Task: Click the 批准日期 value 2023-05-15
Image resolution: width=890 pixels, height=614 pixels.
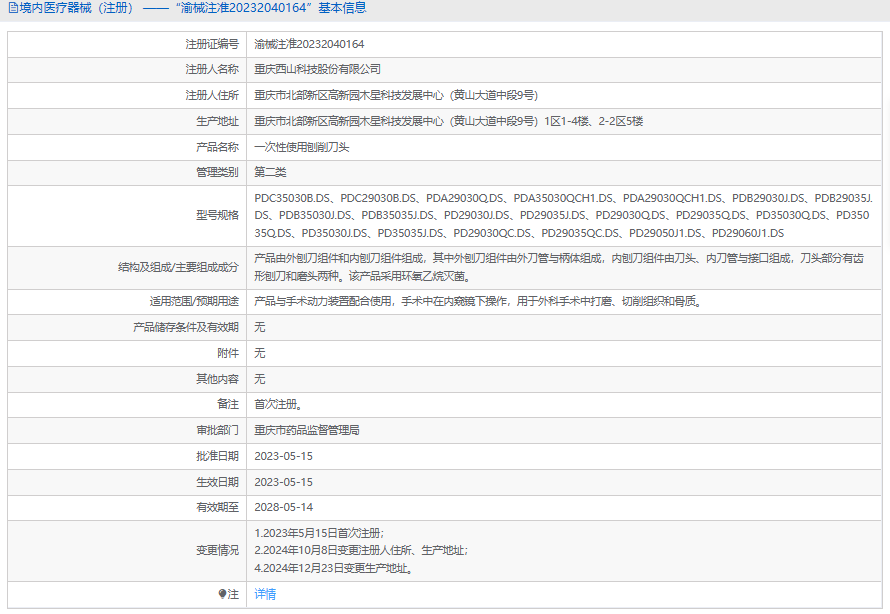Action: [x=283, y=456]
